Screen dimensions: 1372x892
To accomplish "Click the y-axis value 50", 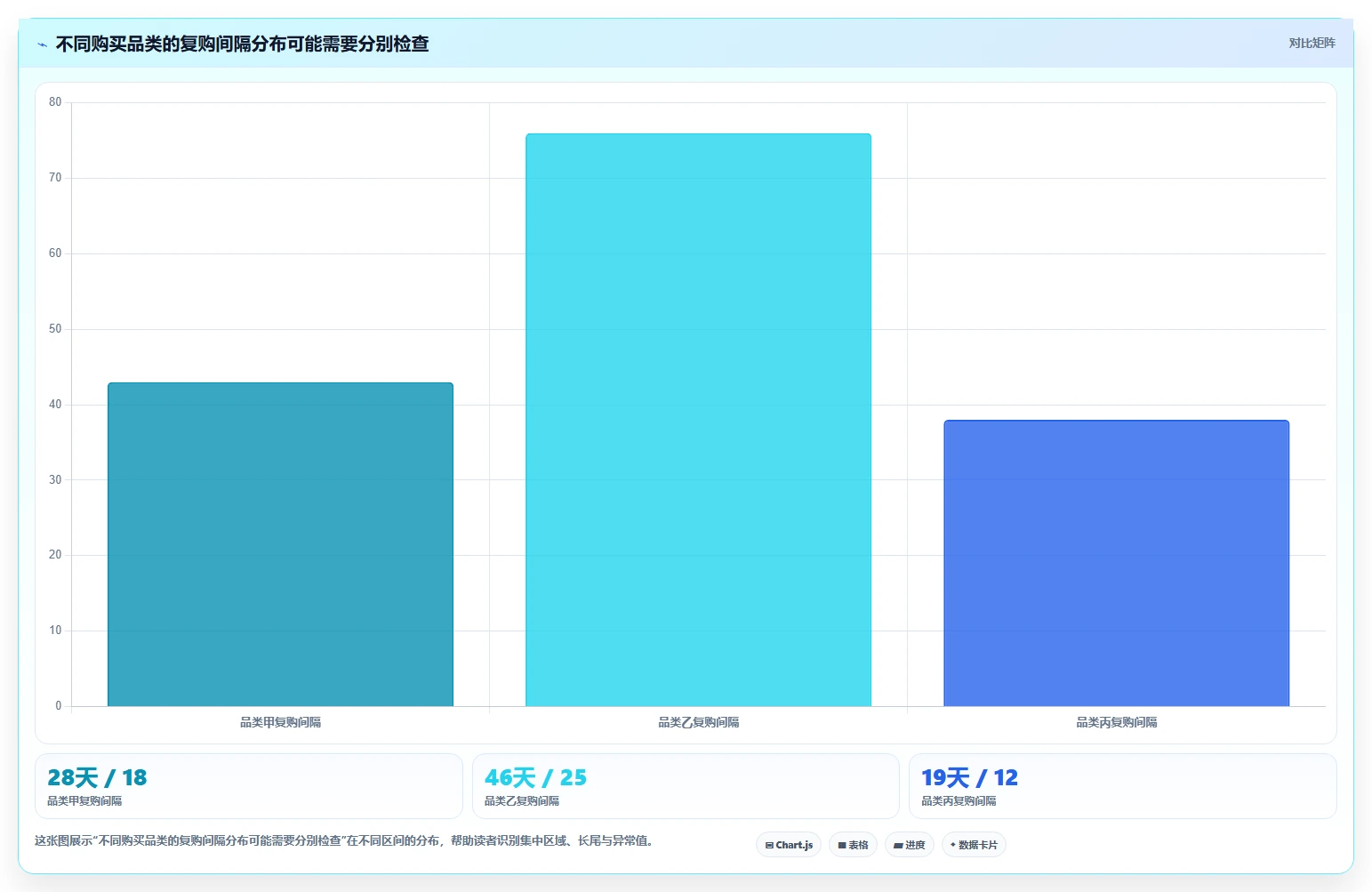I will point(55,329).
